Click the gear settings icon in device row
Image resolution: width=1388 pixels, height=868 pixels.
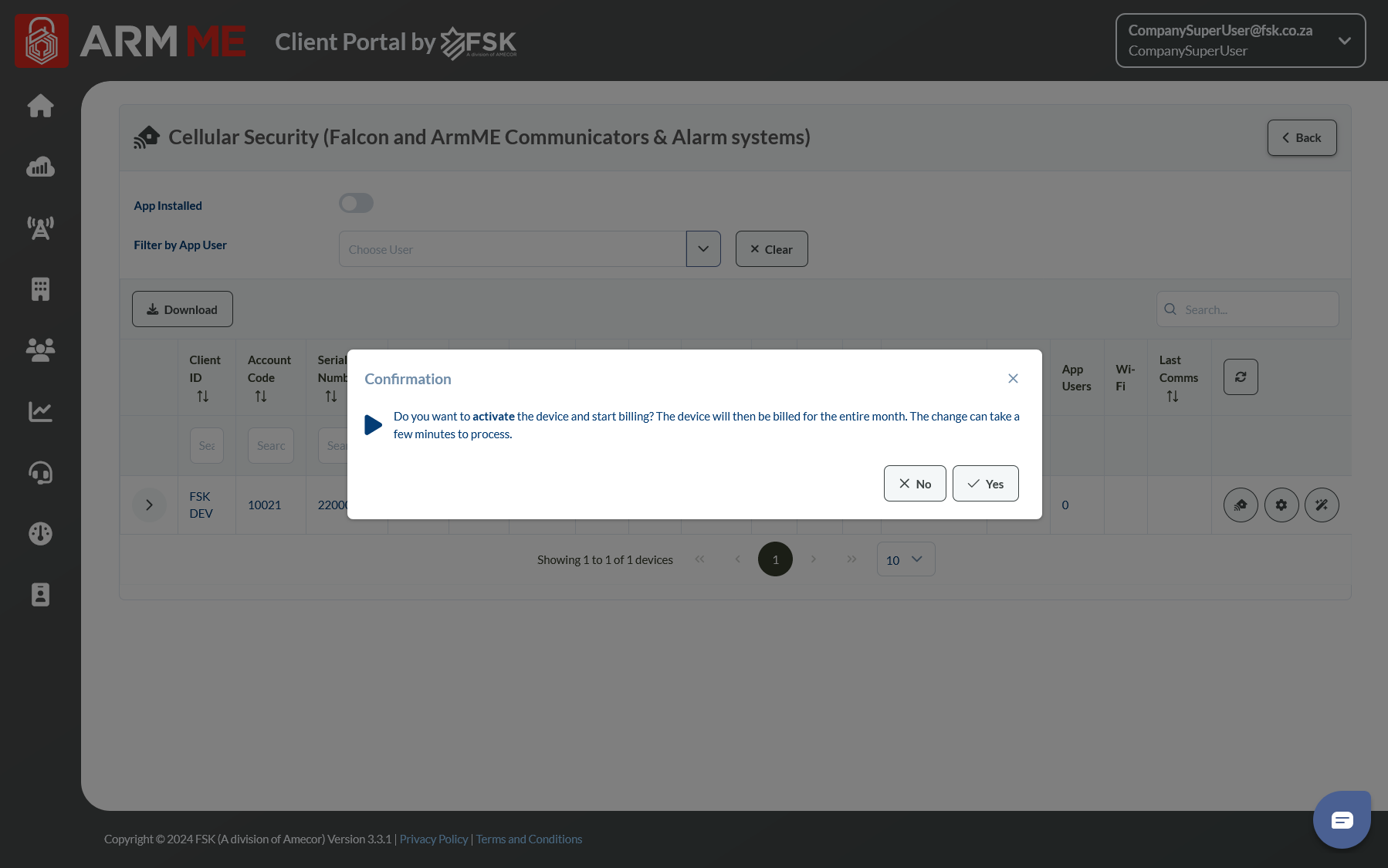(1281, 505)
